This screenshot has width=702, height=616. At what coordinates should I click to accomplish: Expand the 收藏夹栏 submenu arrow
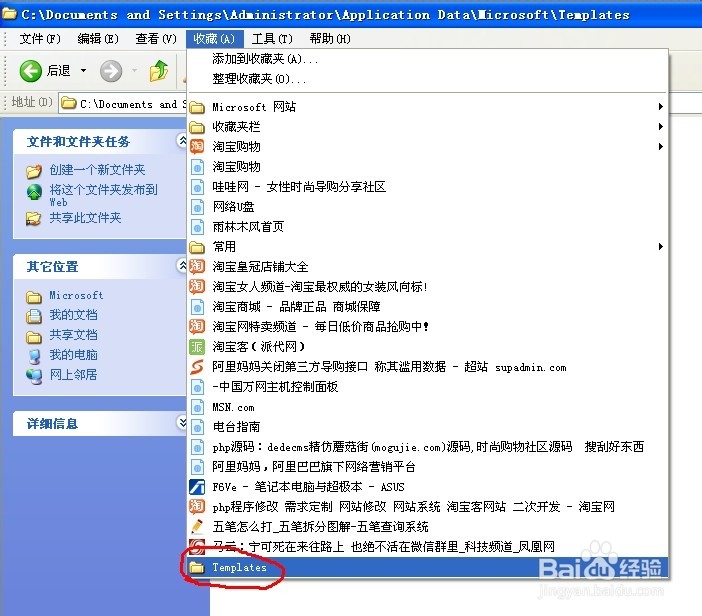(x=660, y=127)
